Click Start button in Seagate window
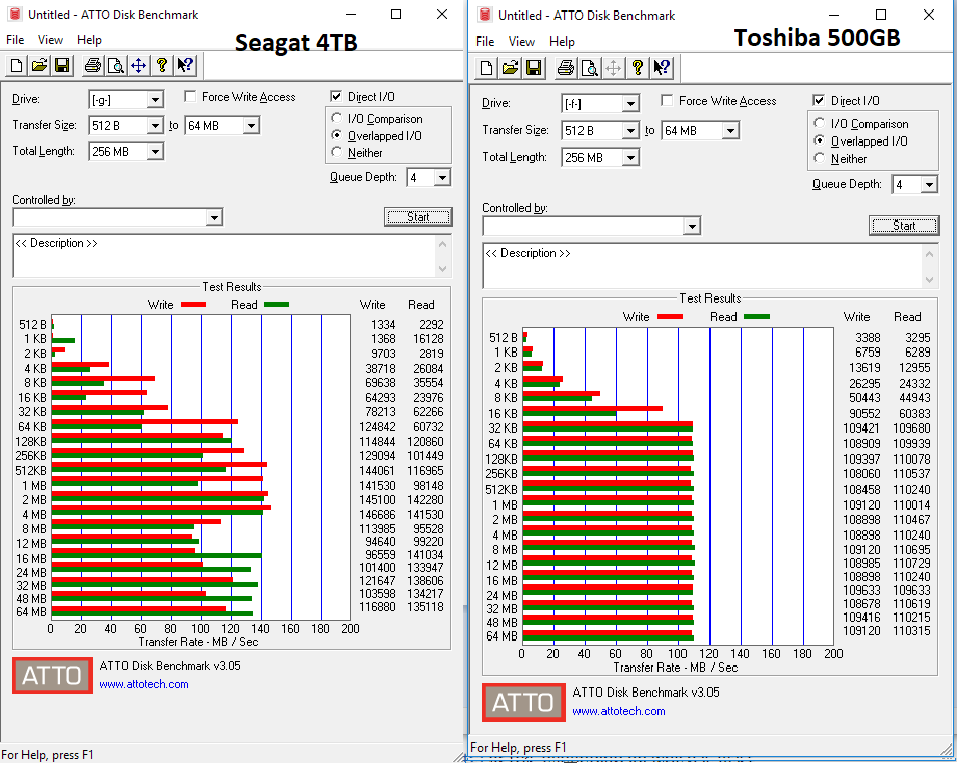The image size is (957, 763). point(418,217)
